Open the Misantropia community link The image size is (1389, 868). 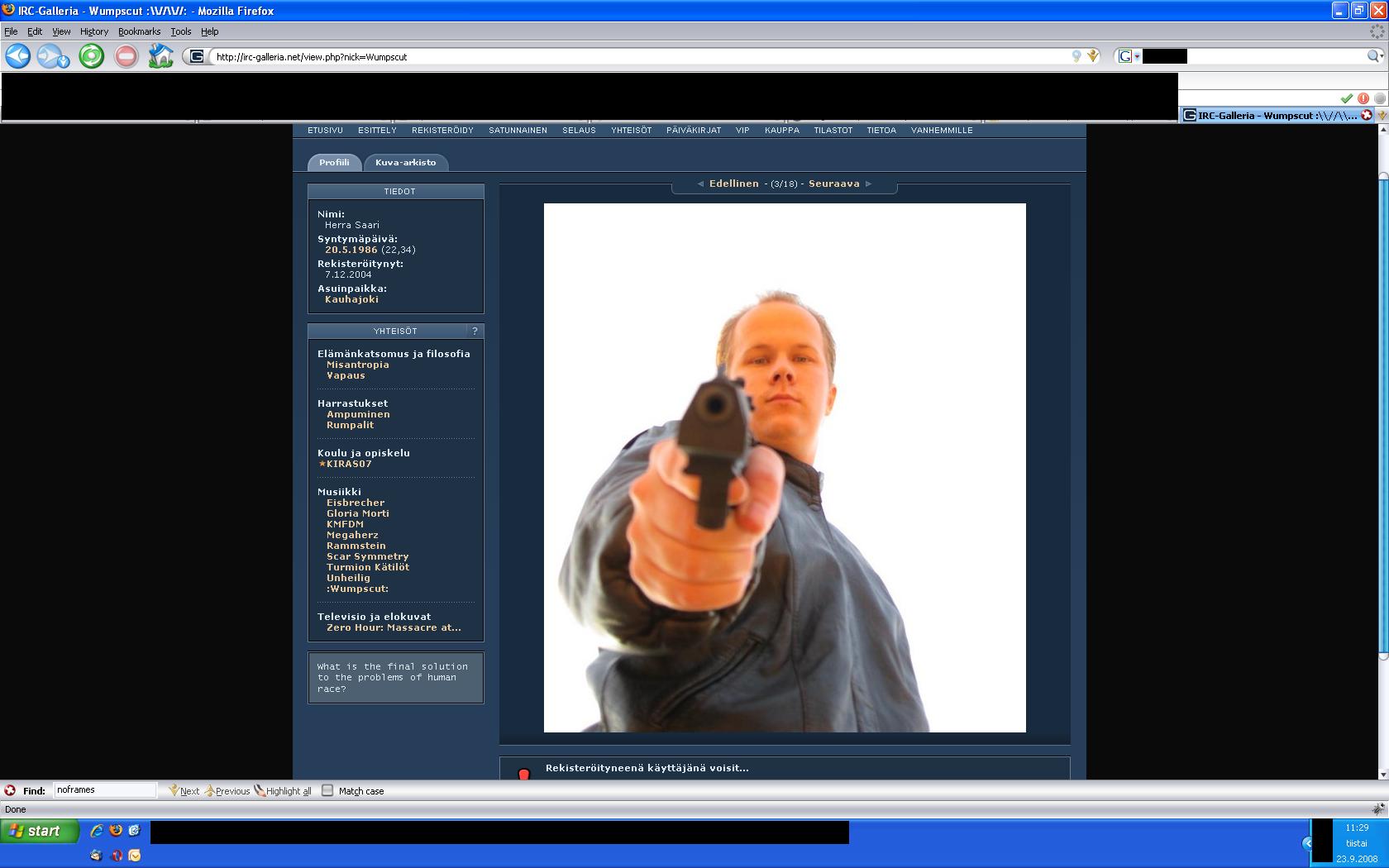click(357, 365)
